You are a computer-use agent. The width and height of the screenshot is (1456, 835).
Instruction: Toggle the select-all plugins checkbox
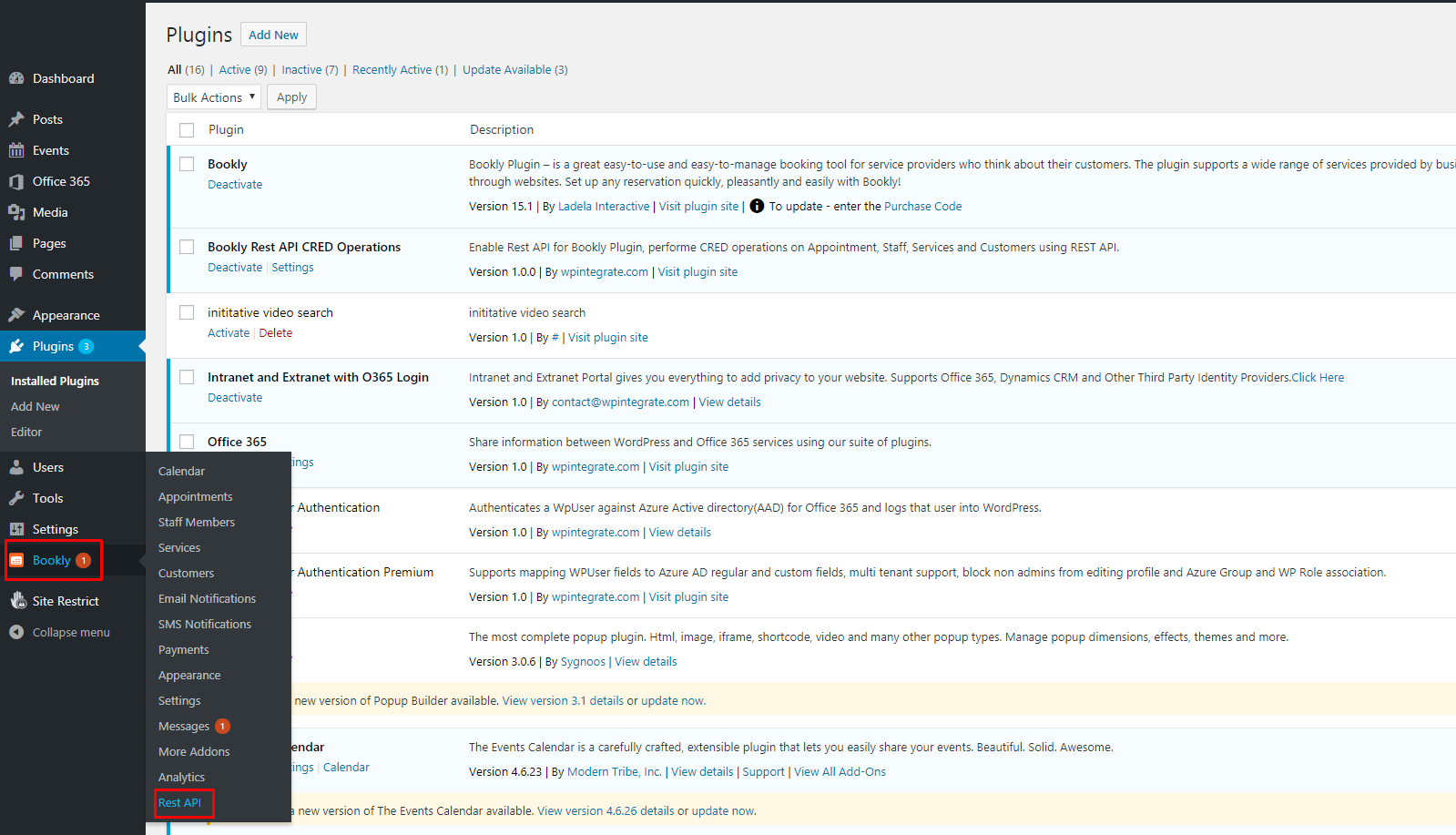pos(187,130)
